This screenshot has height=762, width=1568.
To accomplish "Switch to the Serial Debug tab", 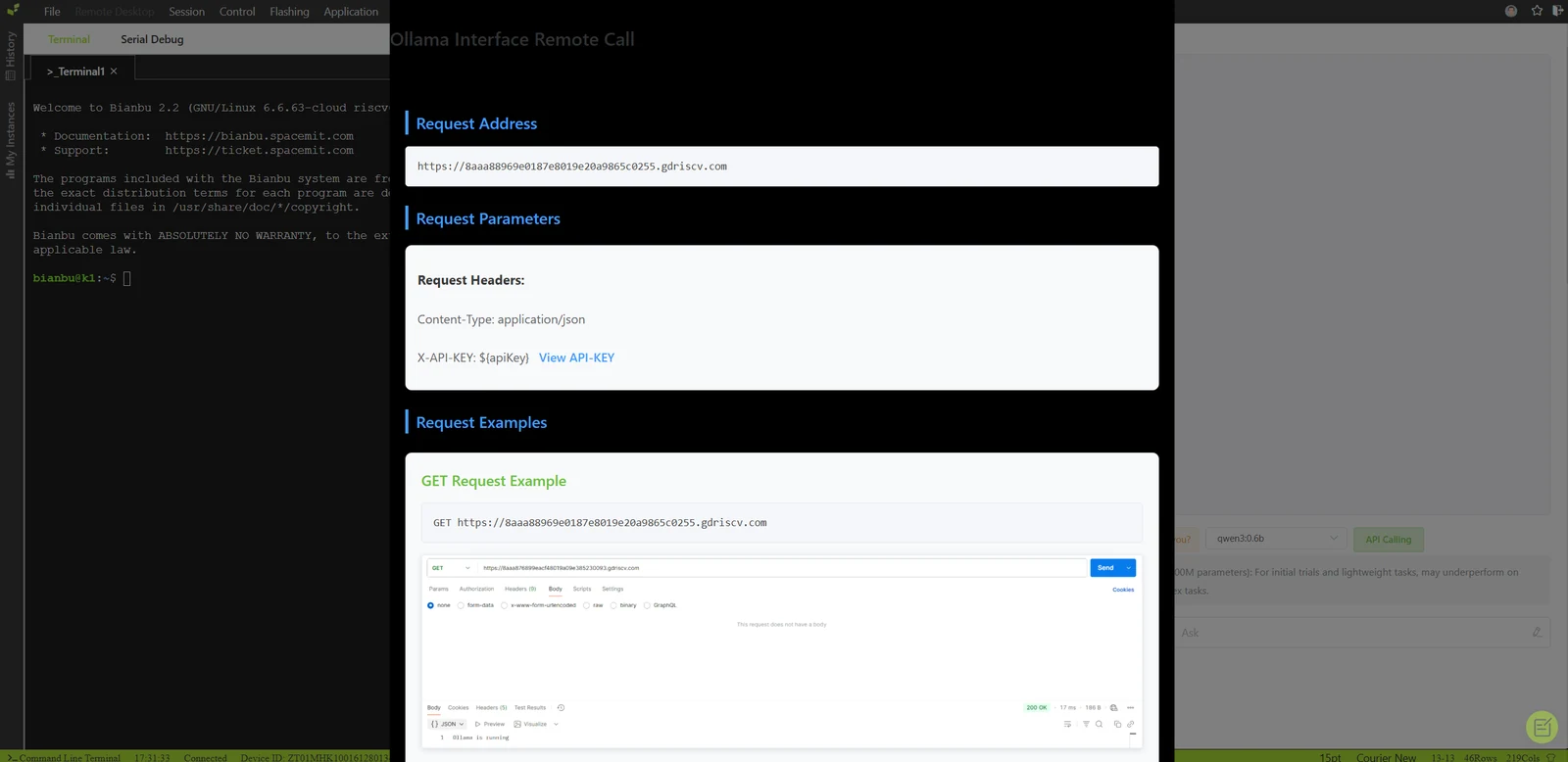I will [x=152, y=39].
